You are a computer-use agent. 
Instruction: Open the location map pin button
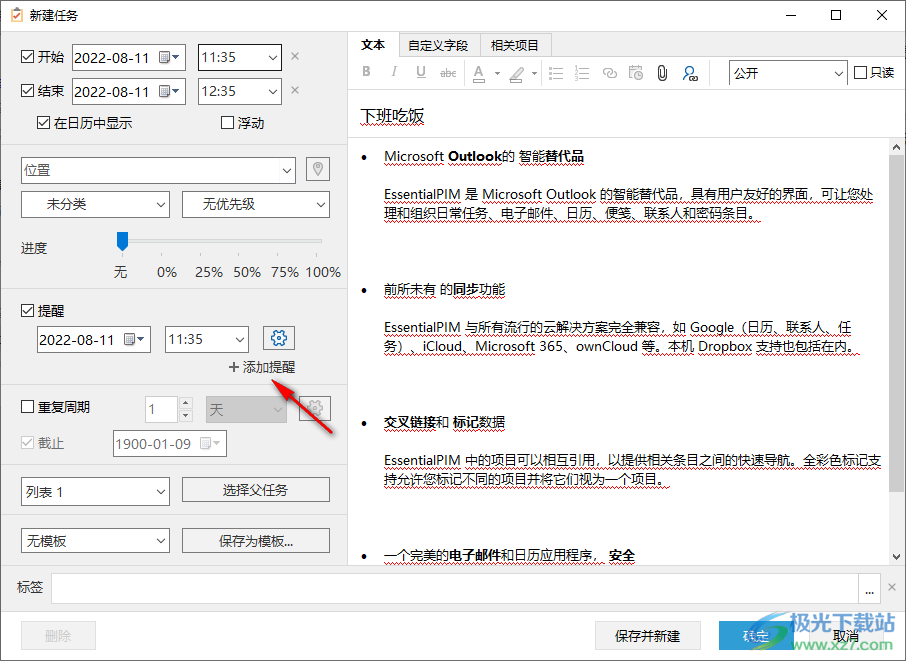point(318,169)
